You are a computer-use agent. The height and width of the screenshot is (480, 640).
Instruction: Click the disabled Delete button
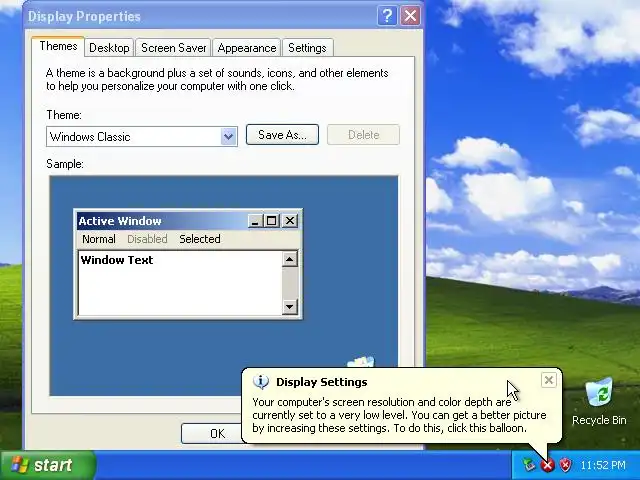(x=363, y=135)
